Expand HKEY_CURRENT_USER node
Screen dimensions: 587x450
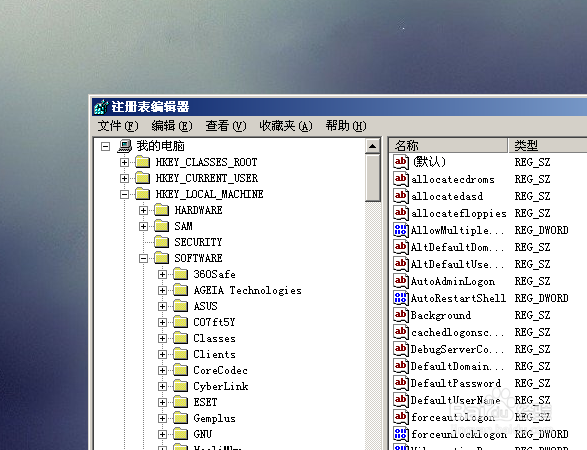pyautogui.click(x=124, y=179)
